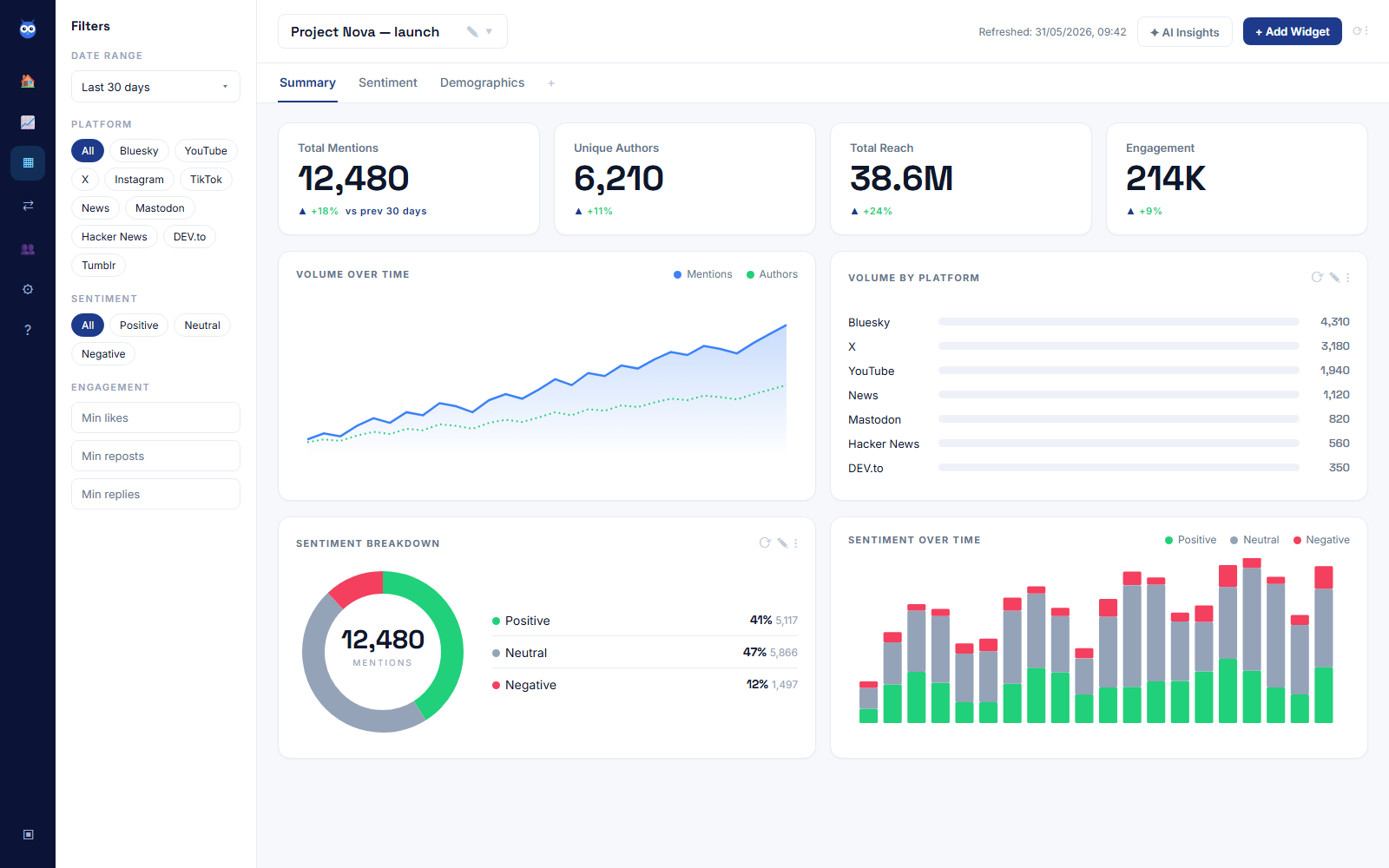
Task: Toggle the Instagram platform filter chip
Action: click(x=139, y=180)
